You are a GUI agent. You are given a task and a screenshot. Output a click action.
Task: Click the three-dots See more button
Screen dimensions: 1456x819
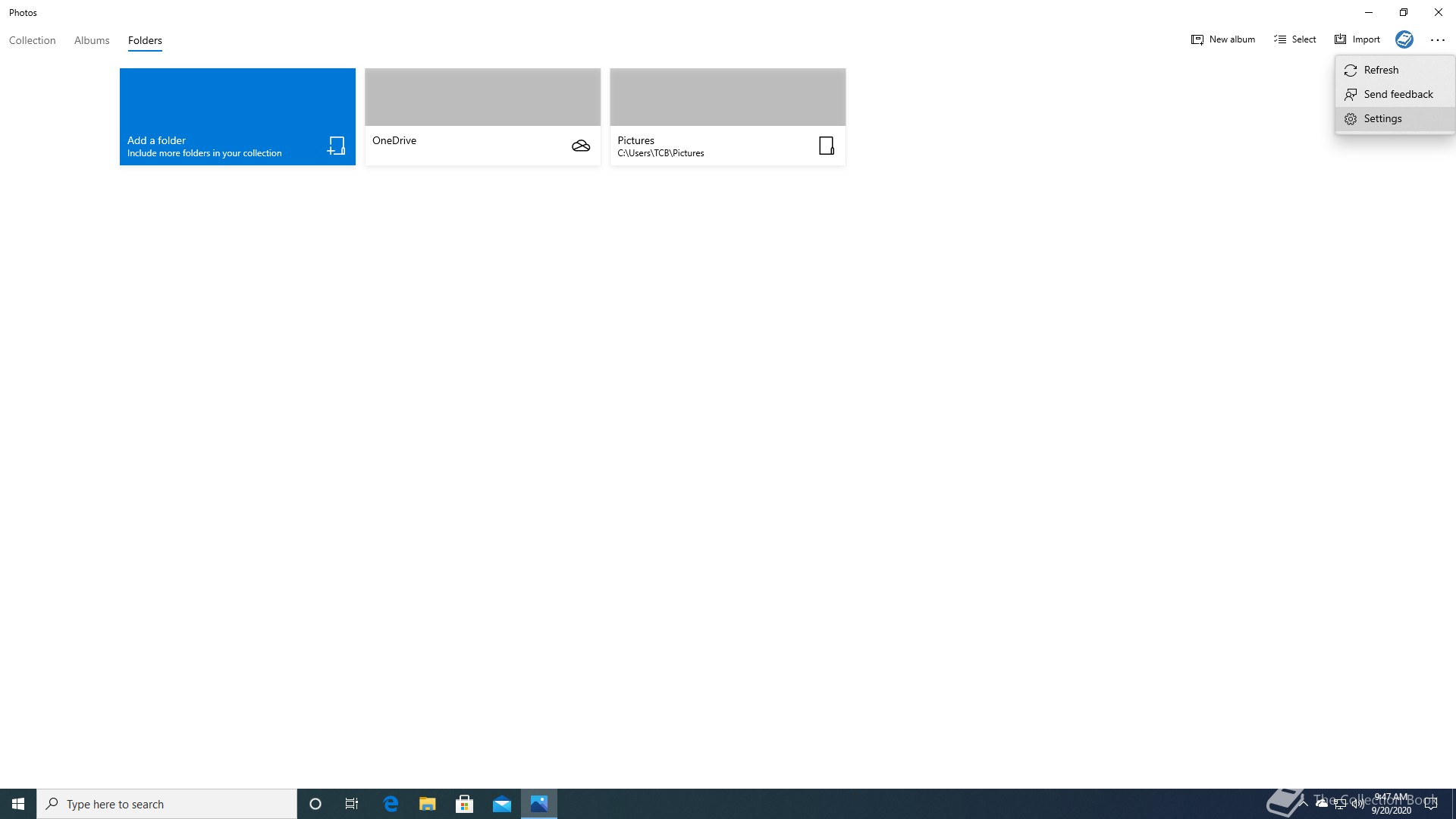1438,40
